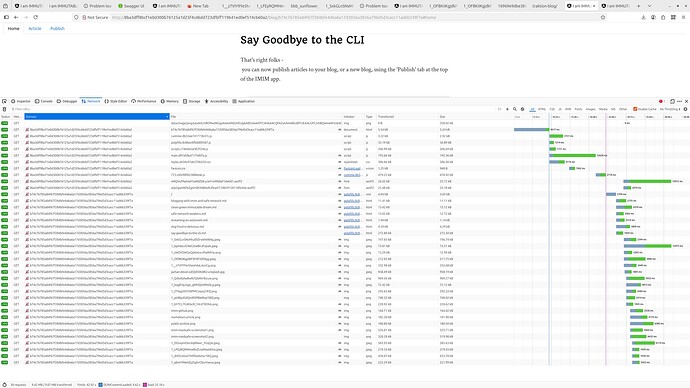Open the Memory devtools tab
Viewport: 690px width, 388px height.
[170, 101]
